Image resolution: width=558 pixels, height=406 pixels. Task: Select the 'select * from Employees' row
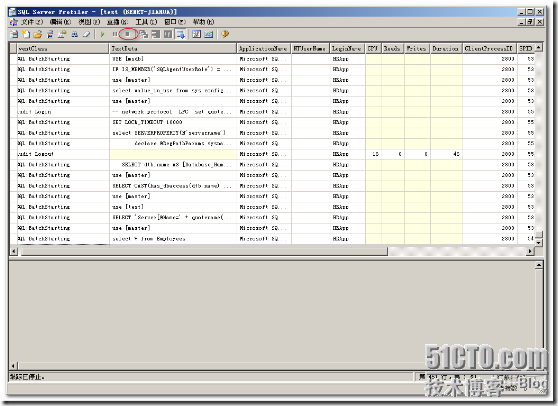click(x=272, y=239)
